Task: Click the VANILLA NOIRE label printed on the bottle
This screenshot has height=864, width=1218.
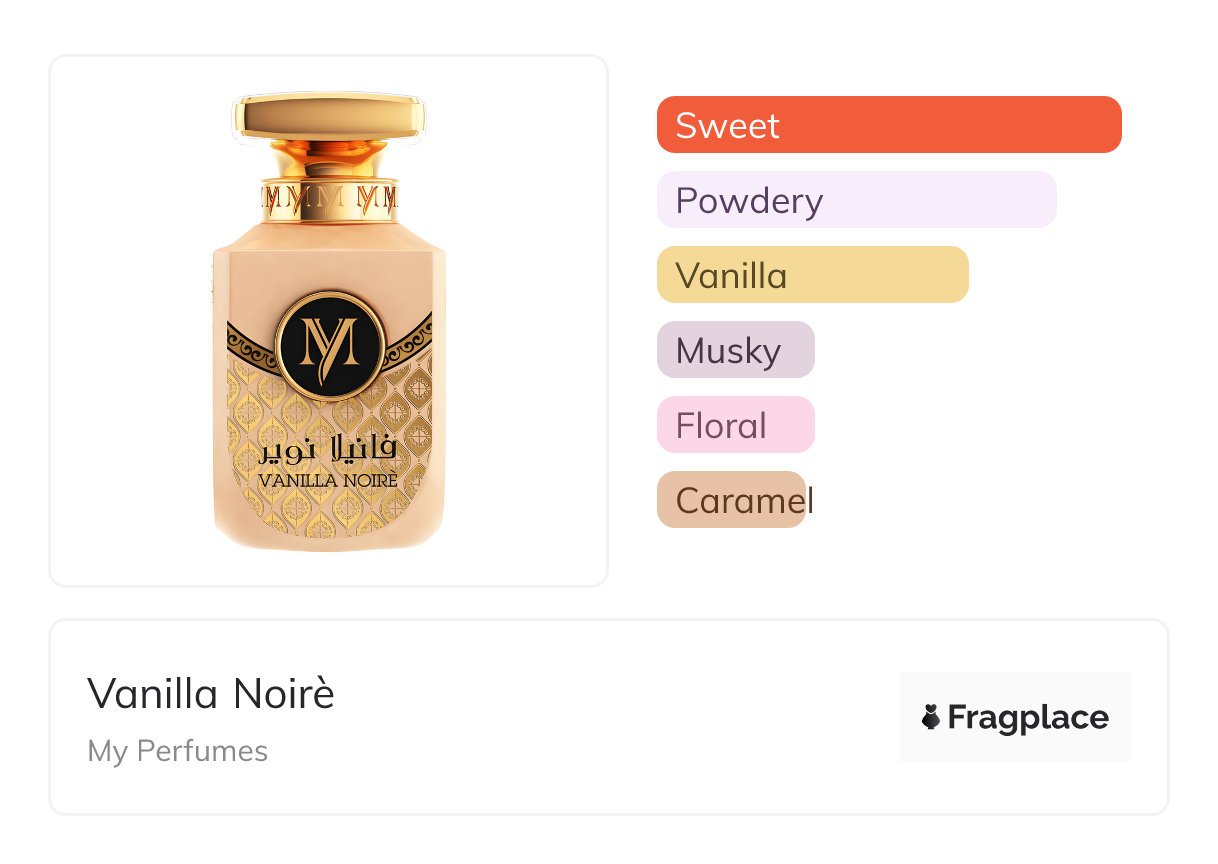Action: coord(328,481)
